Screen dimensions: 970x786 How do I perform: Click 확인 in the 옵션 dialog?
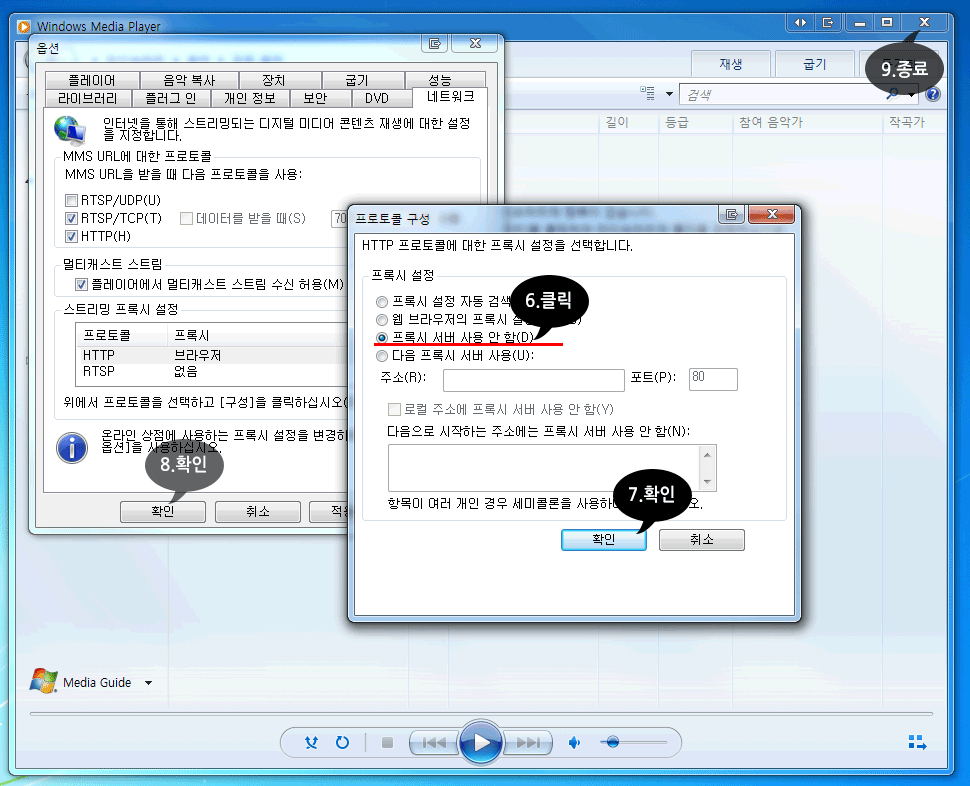[x=163, y=511]
